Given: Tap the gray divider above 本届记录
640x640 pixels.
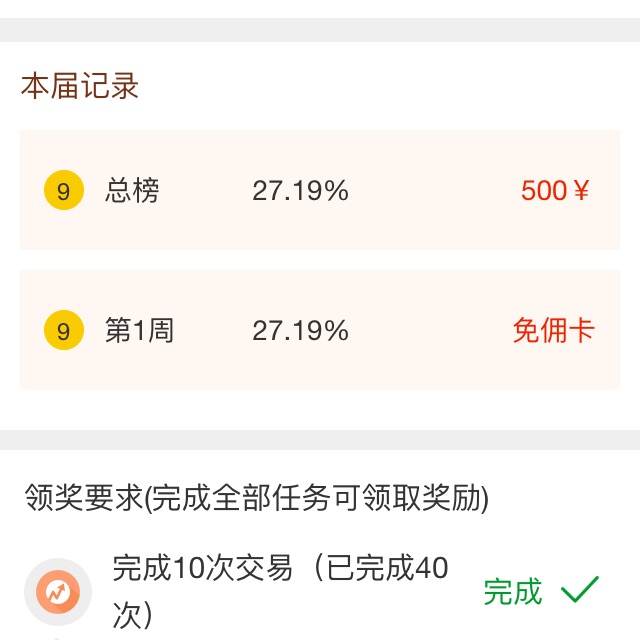Looking at the screenshot, I should (x=320, y=30).
